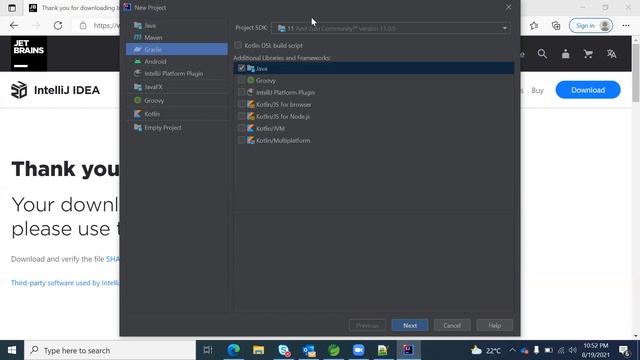Click the network icon in system tray
640x360 pixels.
(x=561, y=350)
